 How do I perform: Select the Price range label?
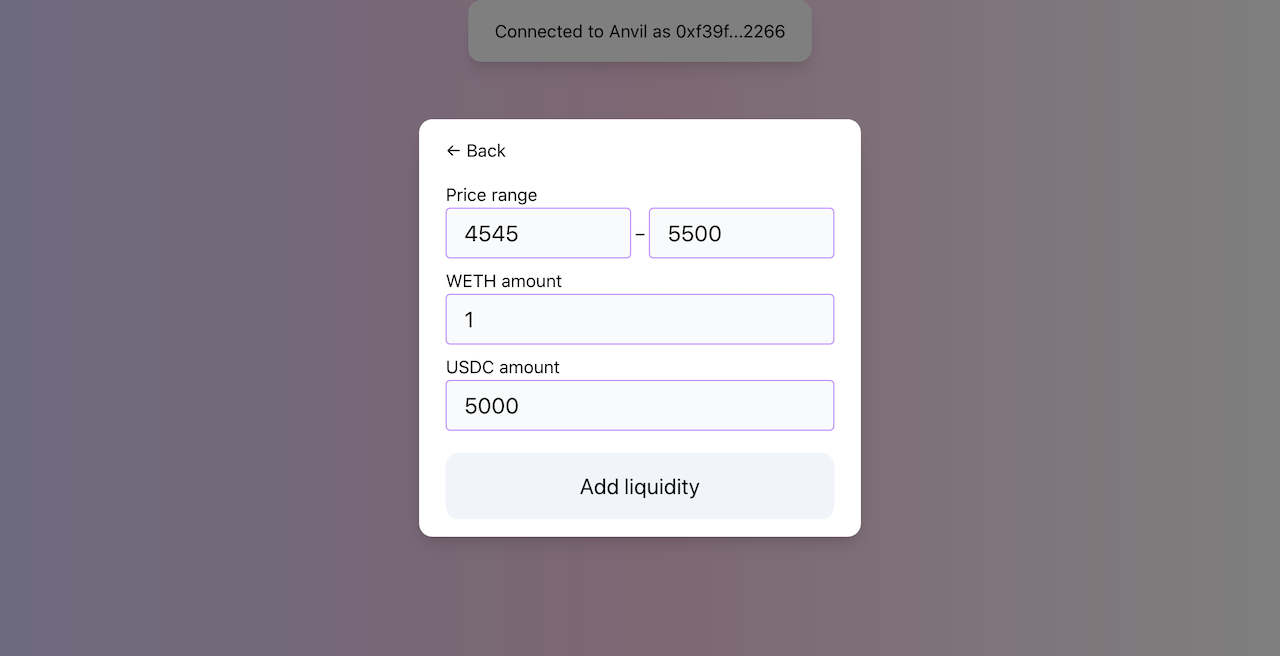[x=491, y=195]
